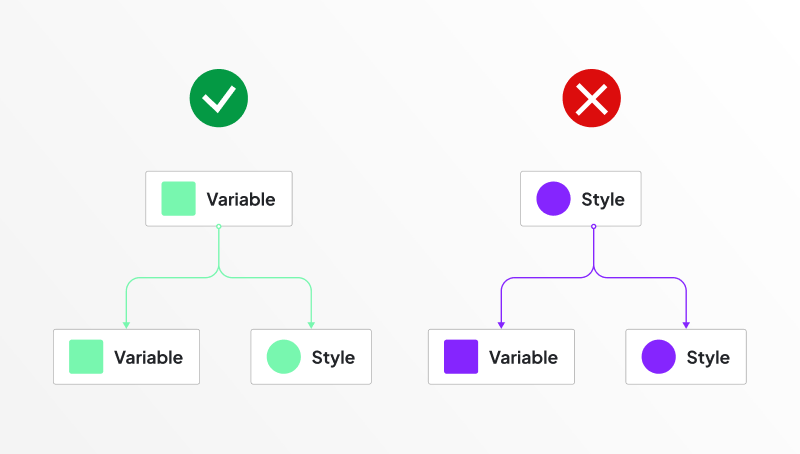Click the red X circle icon
The width and height of the screenshot is (800, 454).
click(591, 98)
